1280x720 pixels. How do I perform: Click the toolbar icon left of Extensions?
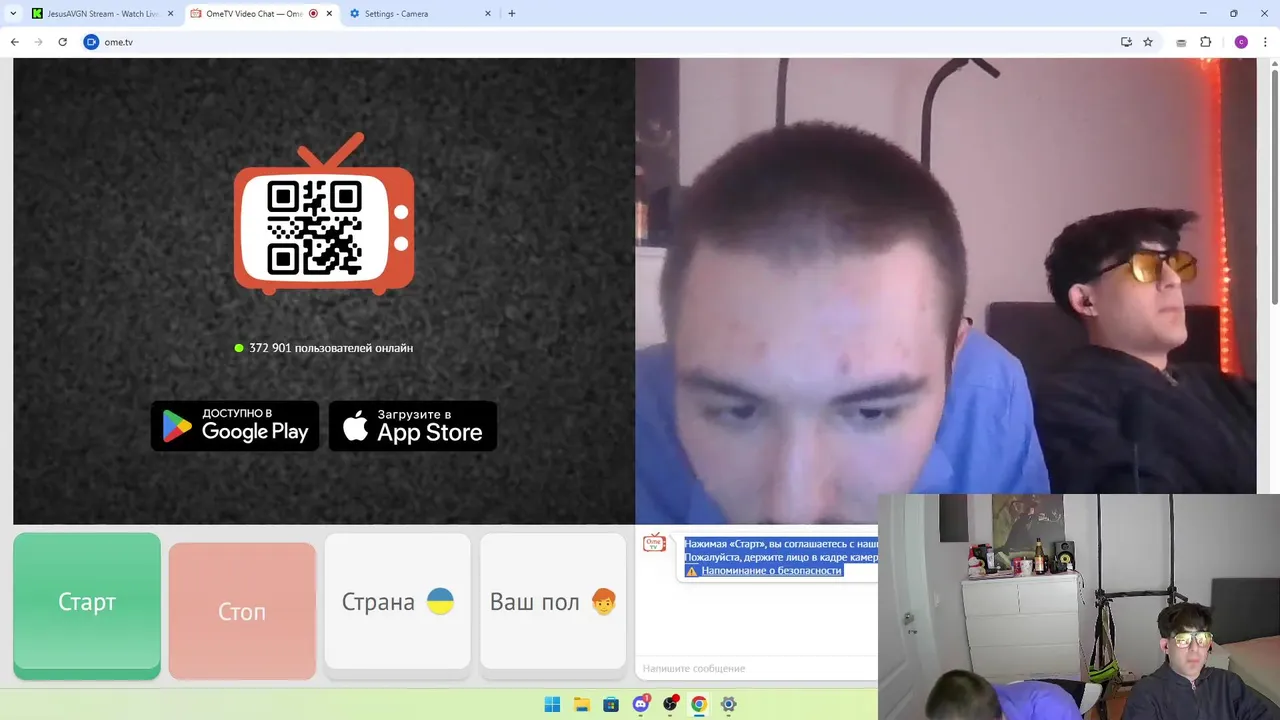coord(1181,42)
